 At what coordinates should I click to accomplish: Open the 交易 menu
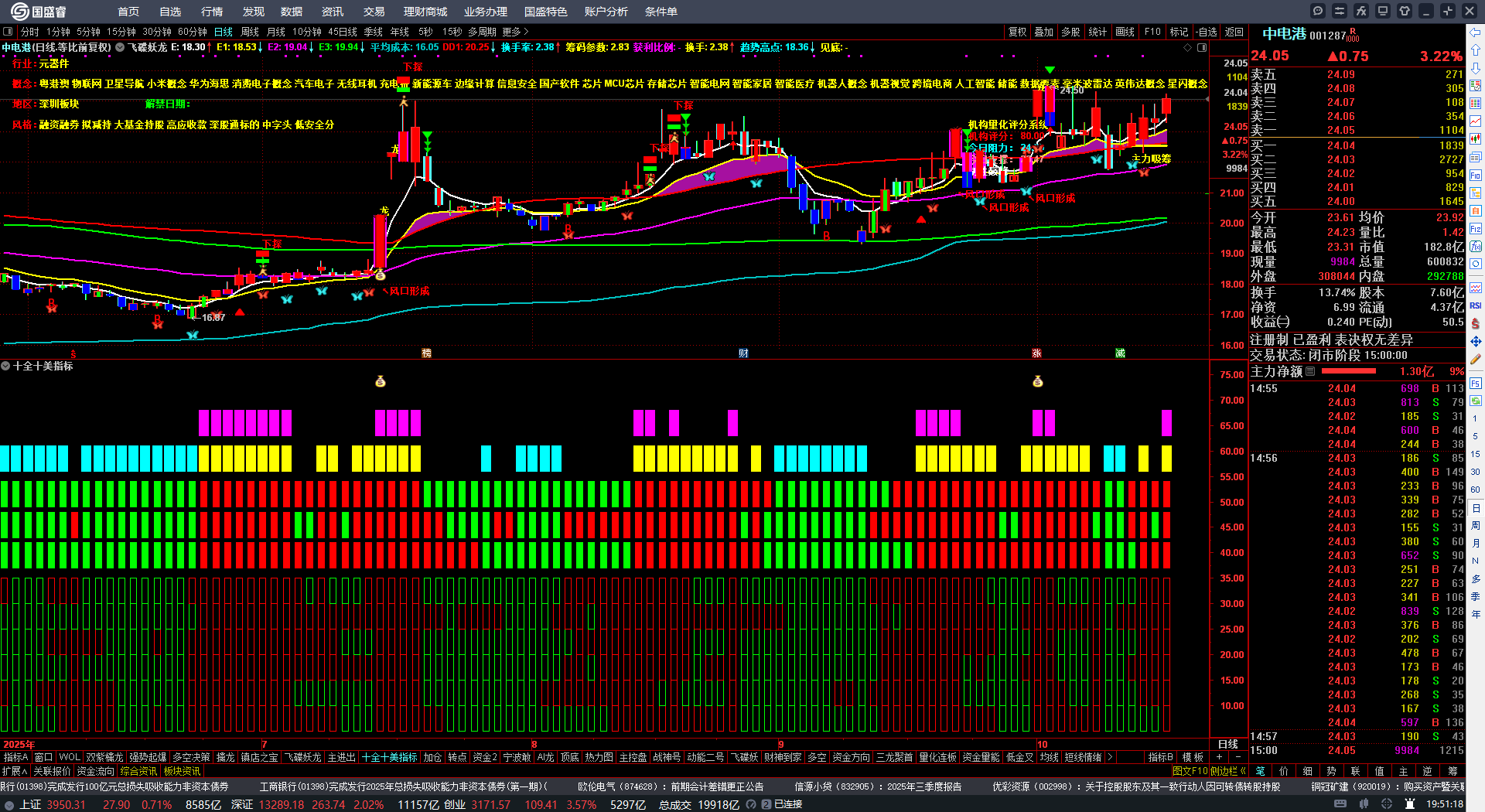pyautogui.click(x=374, y=12)
